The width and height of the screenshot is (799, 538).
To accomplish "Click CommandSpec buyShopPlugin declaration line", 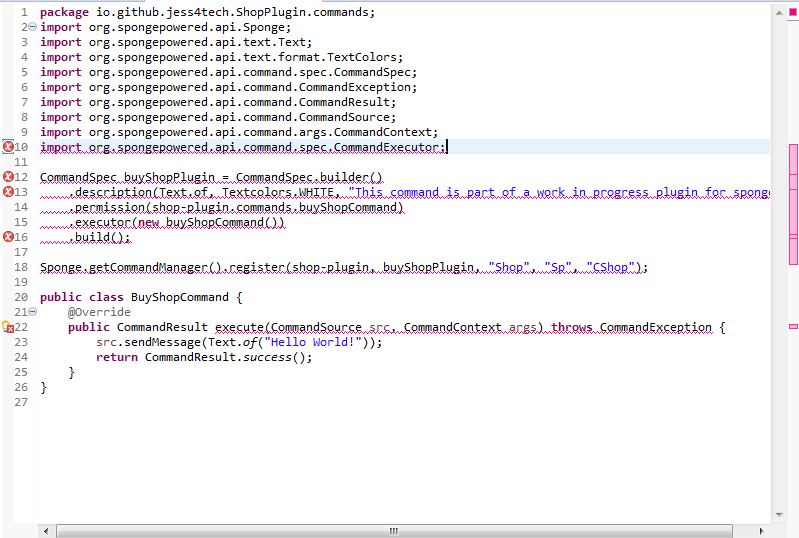I will point(211,177).
